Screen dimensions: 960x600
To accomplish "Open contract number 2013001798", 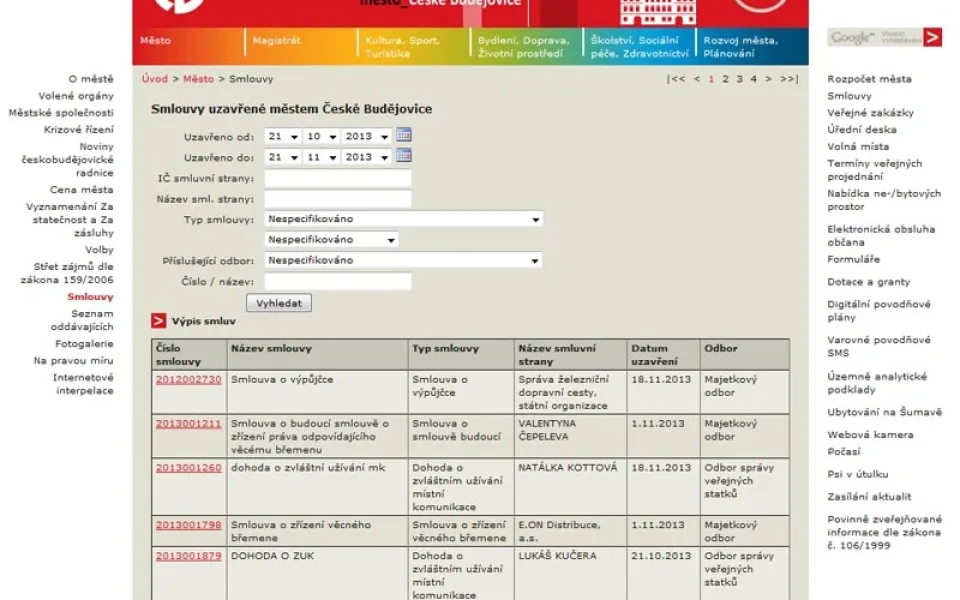I will click(189, 525).
